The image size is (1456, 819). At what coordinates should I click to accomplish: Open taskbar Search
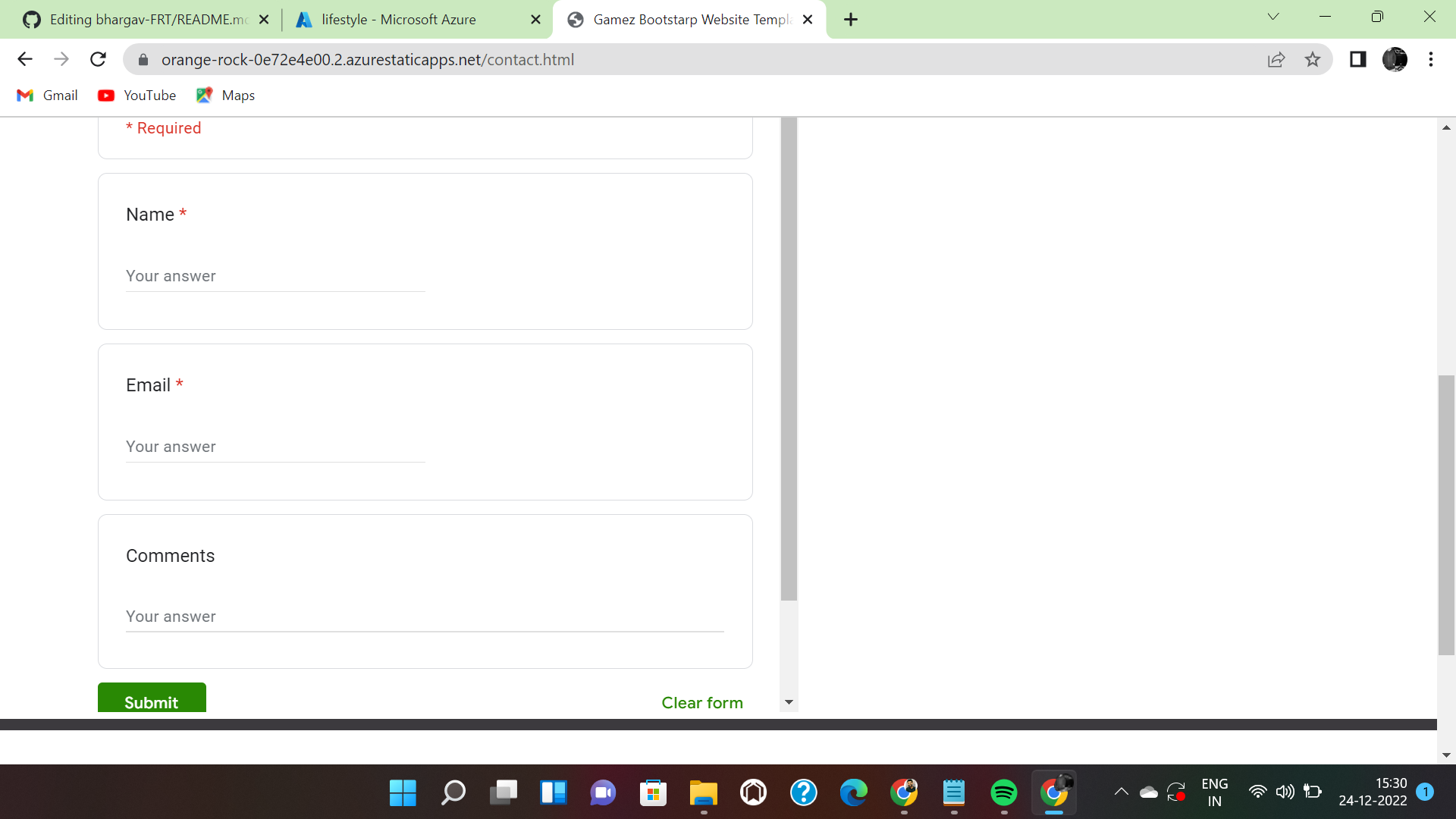click(453, 793)
